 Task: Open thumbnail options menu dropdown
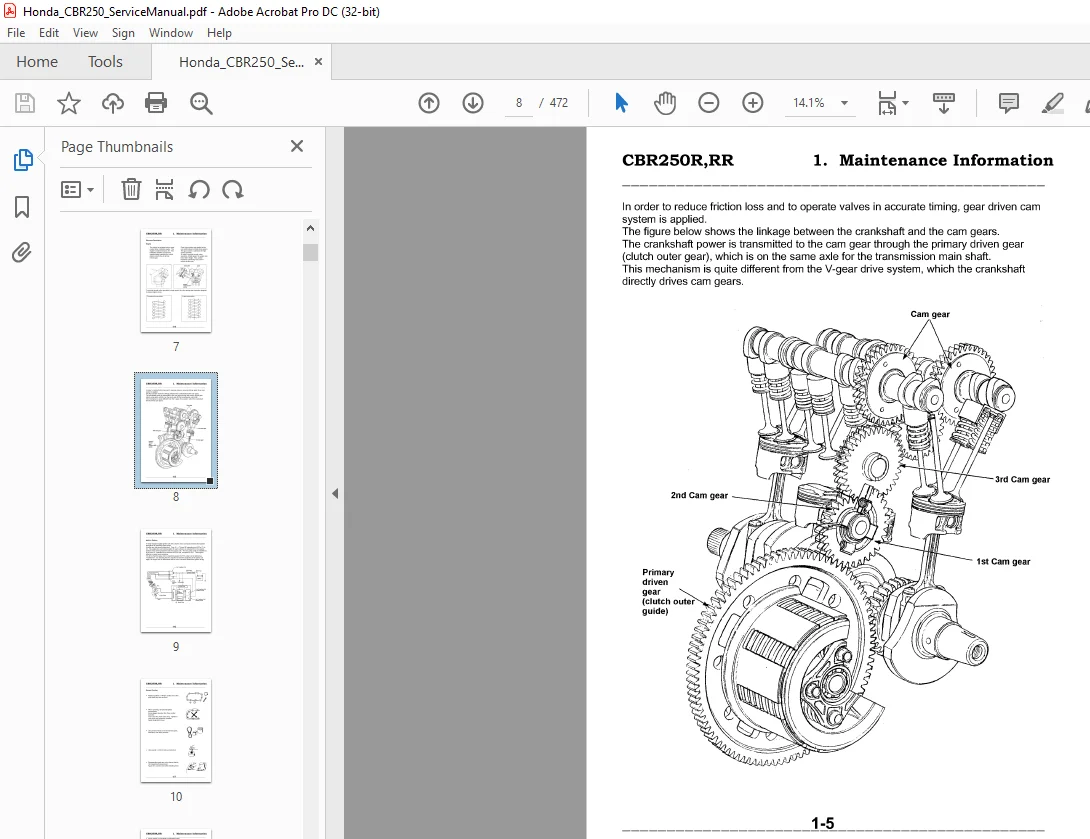[x=77, y=190]
